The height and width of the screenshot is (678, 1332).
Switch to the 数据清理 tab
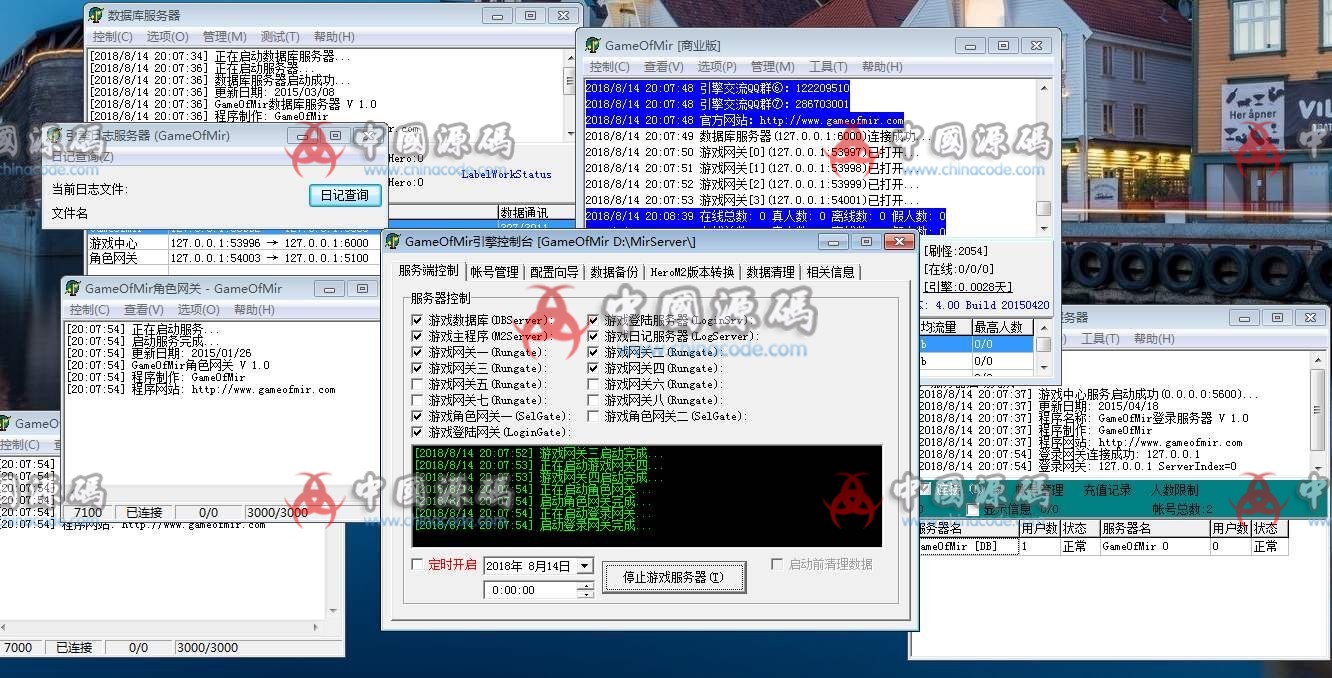(770, 272)
